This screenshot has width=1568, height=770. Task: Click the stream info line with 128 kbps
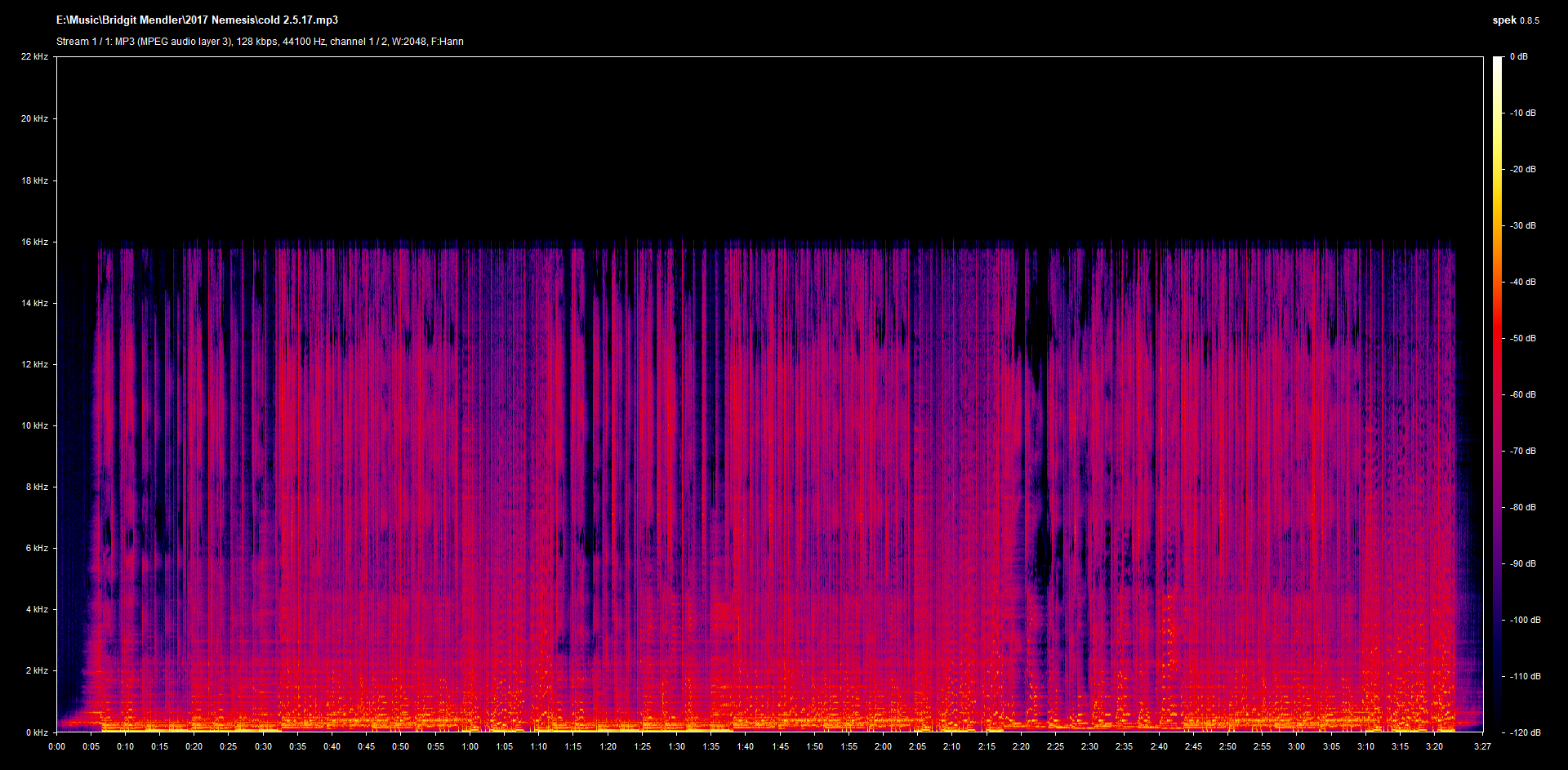(x=260, y=42)
